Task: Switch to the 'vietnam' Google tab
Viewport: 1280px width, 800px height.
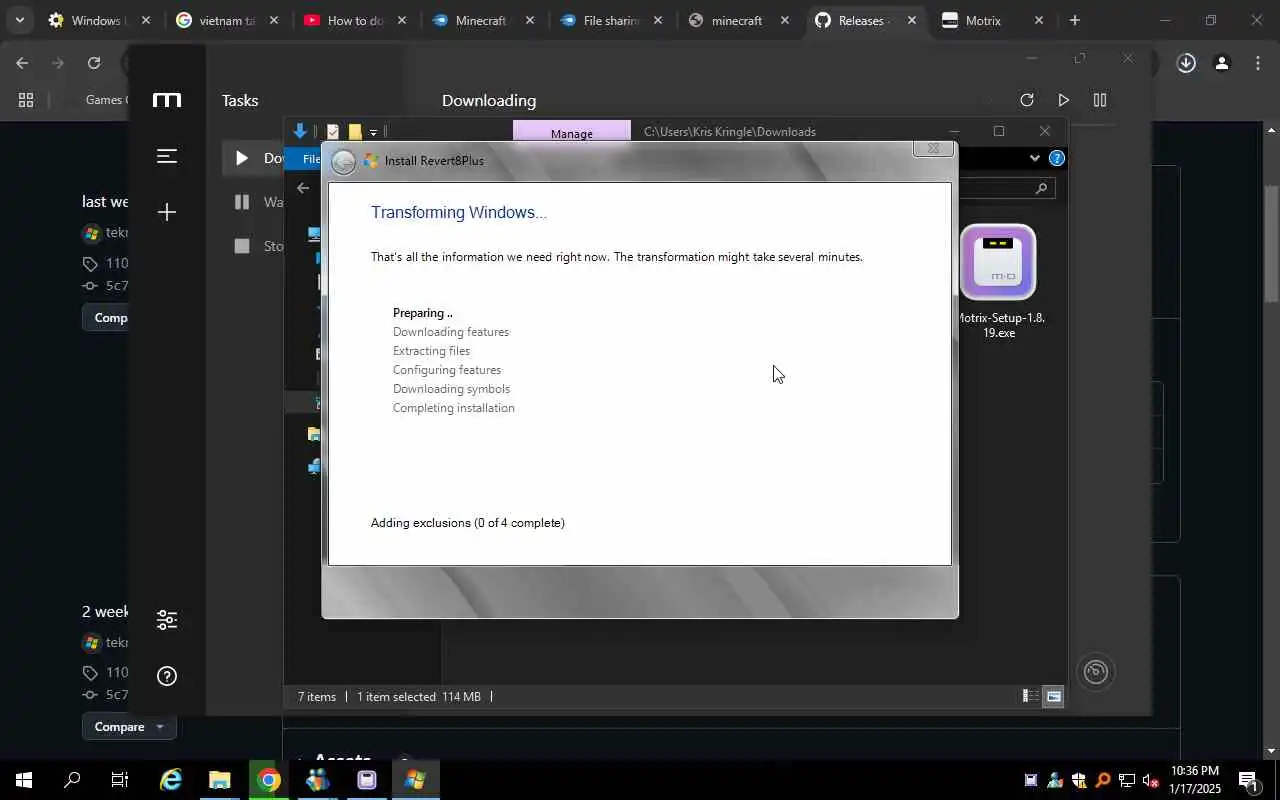Action: pyautogui.click(x=228, y=20)
